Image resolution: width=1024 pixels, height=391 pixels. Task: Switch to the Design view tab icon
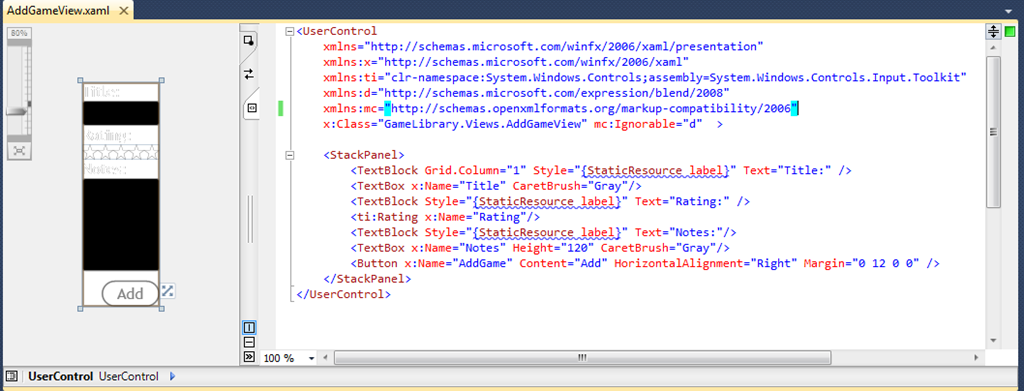point(248,41)
